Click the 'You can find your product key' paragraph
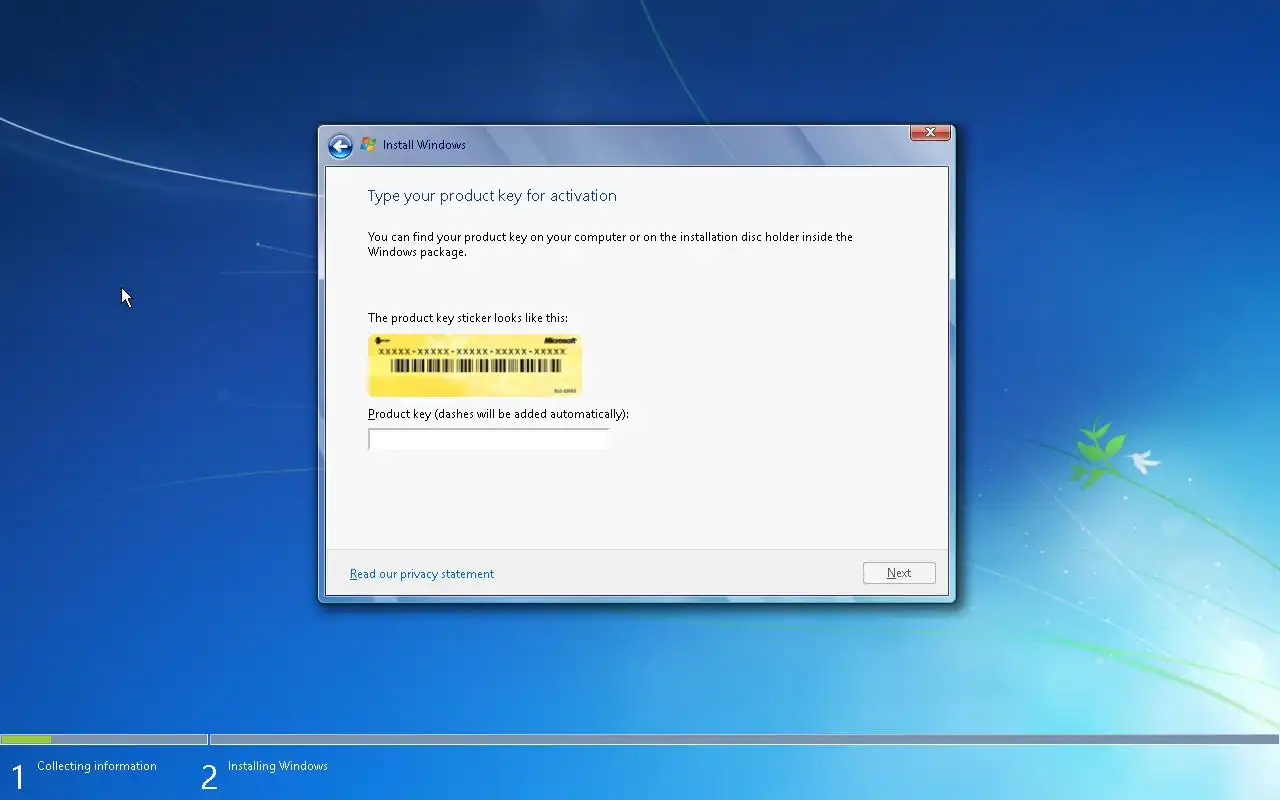This screenshot has width=1280, height=800. pyautogui.click(x=610, y=245)
